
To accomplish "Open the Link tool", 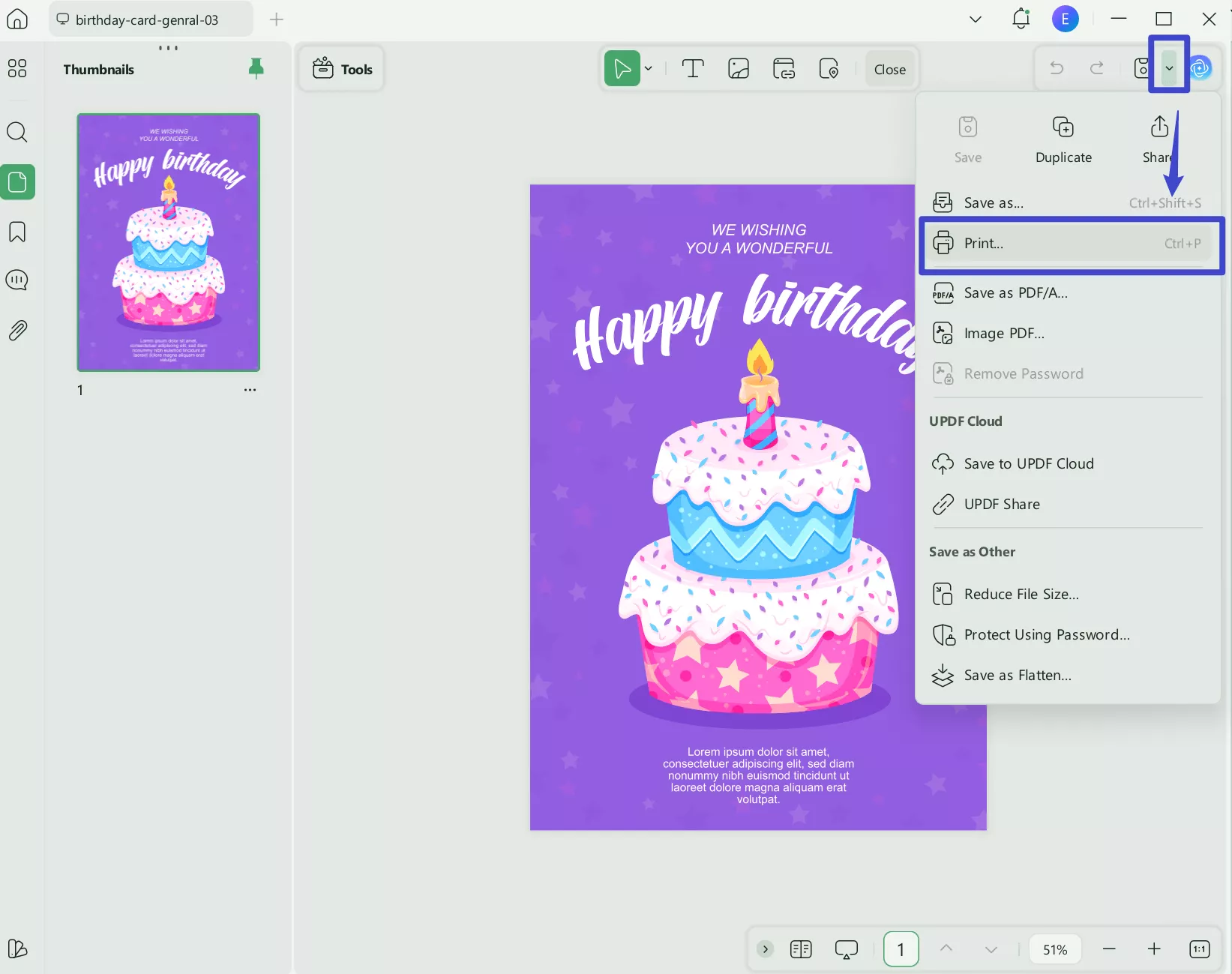I will point(784,68).
